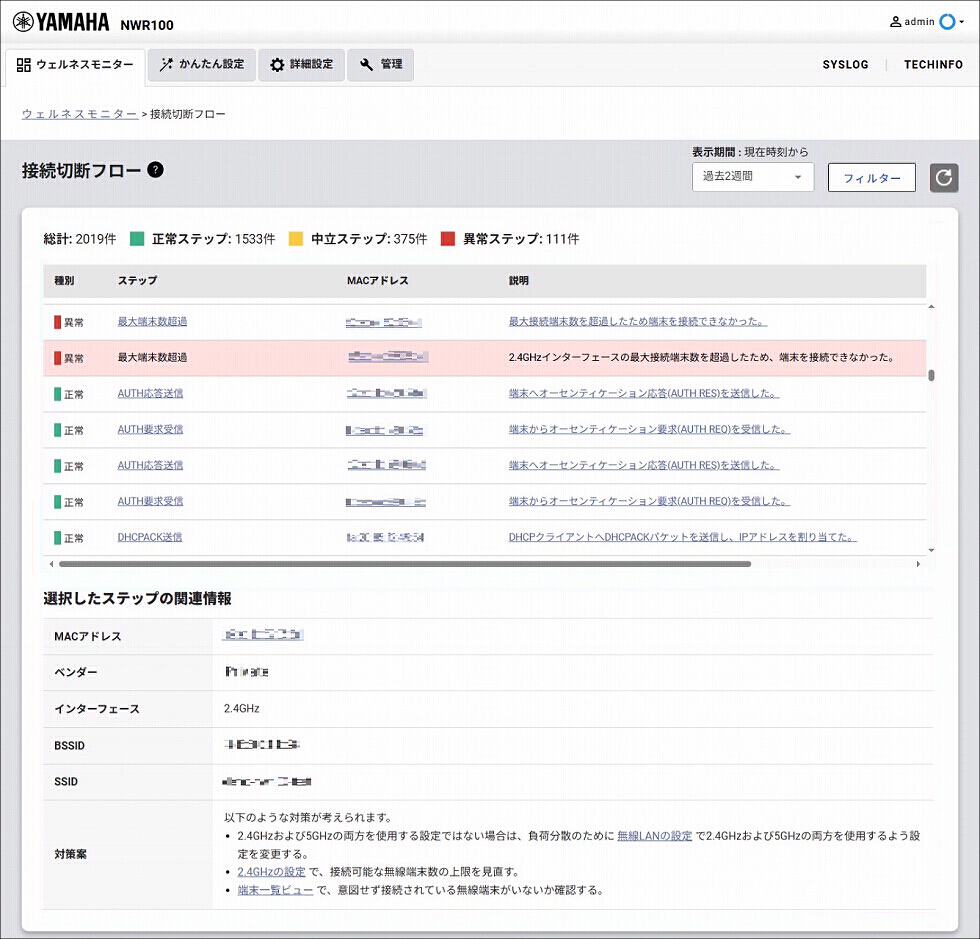This screenshot has height=939, width=980.
Task: Expand the admin account menu arrow
Action: pos(961,22)
